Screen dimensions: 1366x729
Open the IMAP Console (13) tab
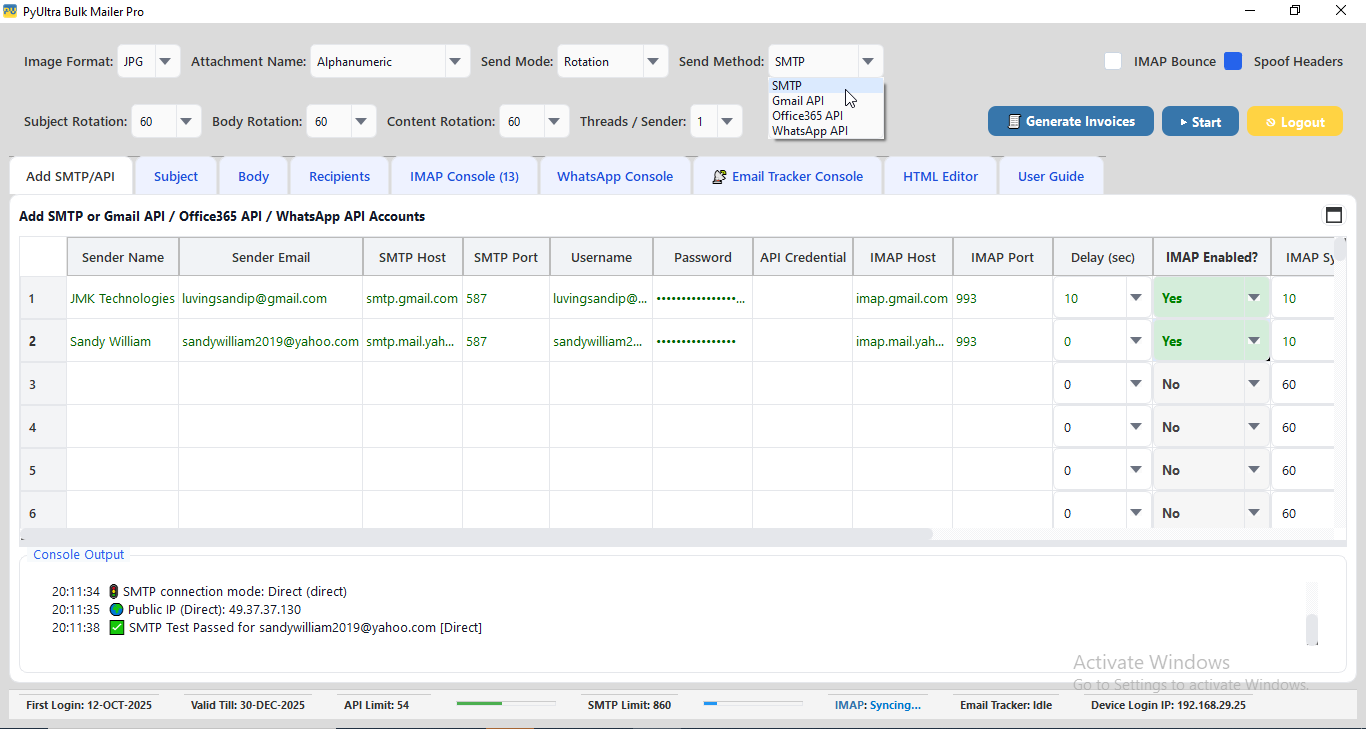pos(464,175)
